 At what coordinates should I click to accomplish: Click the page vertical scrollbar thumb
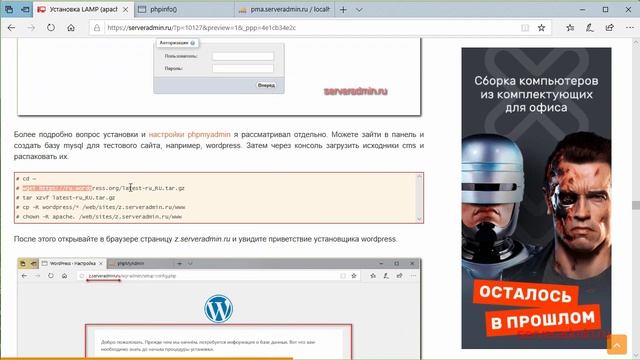point(636,205)
